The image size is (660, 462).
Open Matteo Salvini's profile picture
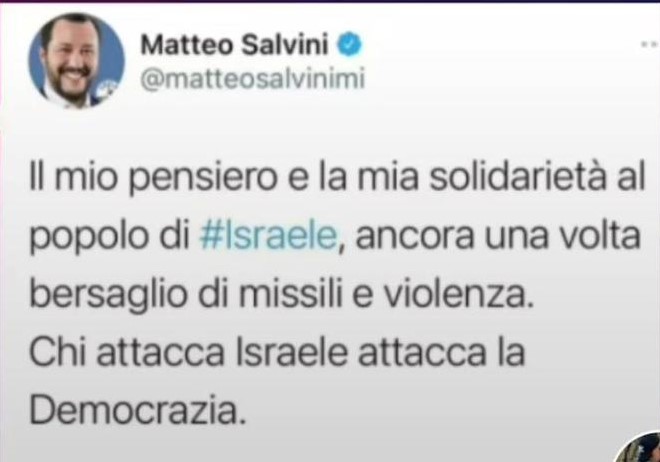(76, 61)
